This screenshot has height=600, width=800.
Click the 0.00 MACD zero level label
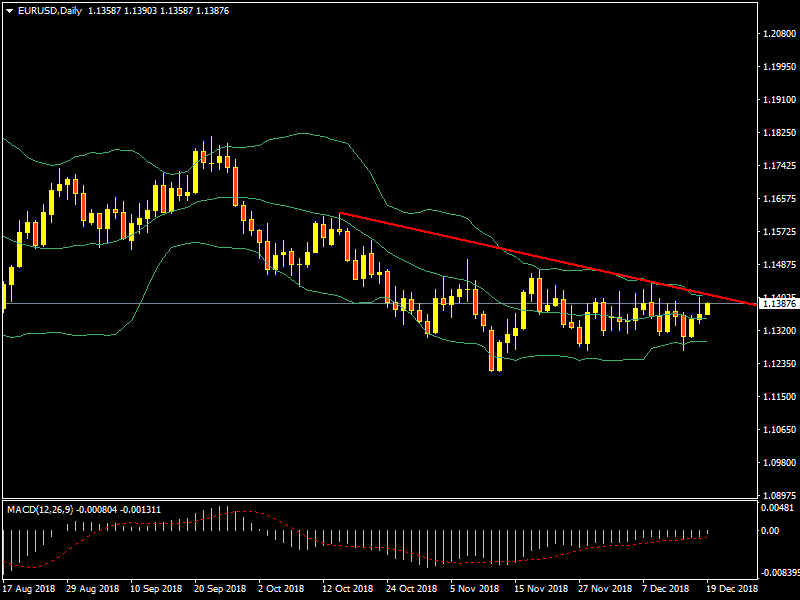(771, 531)
